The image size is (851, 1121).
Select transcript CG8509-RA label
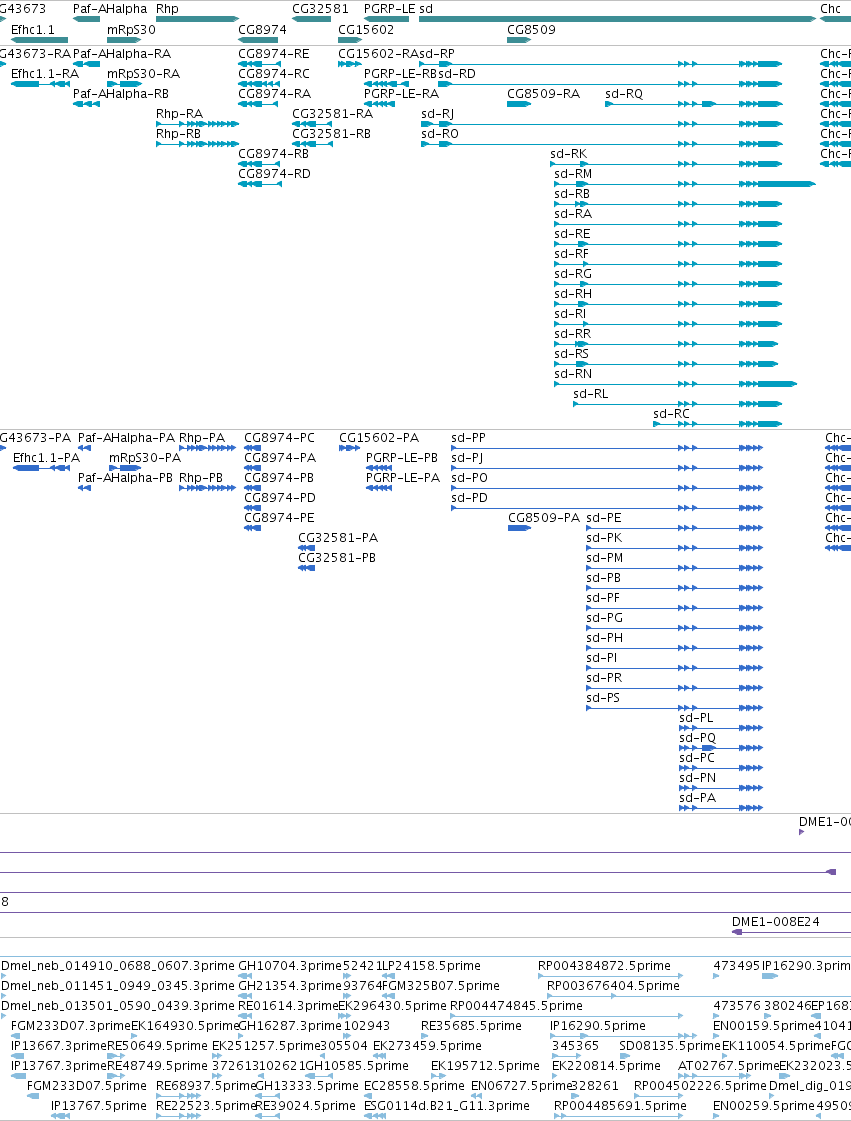pyautogui.click(x=543, y=94)
